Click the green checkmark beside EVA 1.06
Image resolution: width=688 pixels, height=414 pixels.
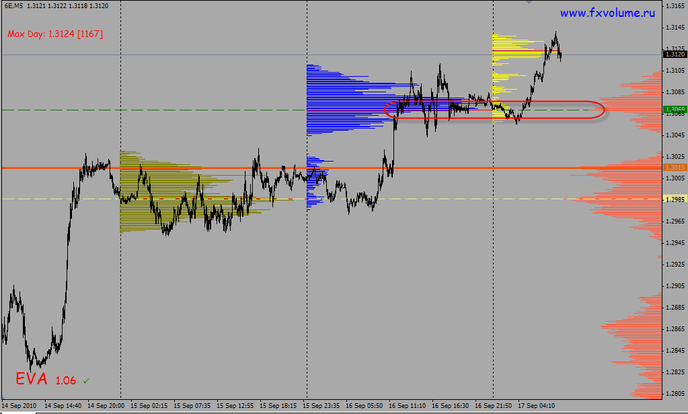click(x=86, y=381)
